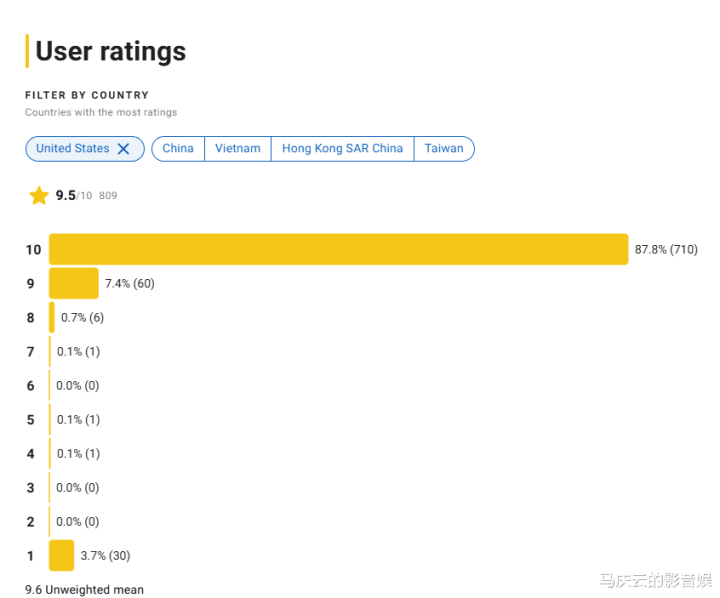Filter ratings by China
Image resolution: width=720 pixels, height=598 pixels.
point(178,149)
